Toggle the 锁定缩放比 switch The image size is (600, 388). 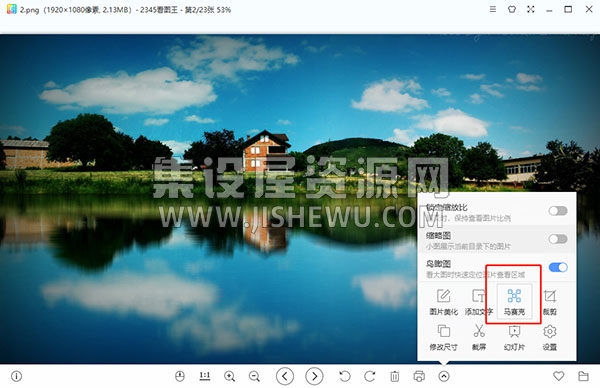point(558,210)
